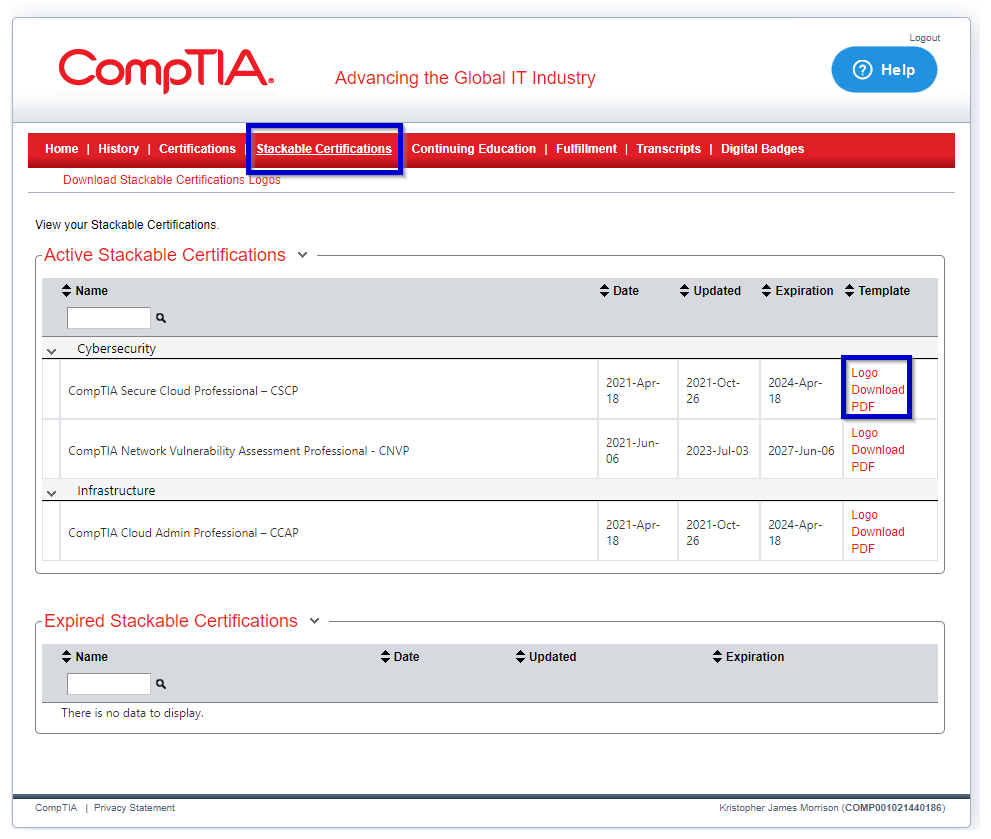
Task: Open the History menu item
Action: tap(118, 149)
